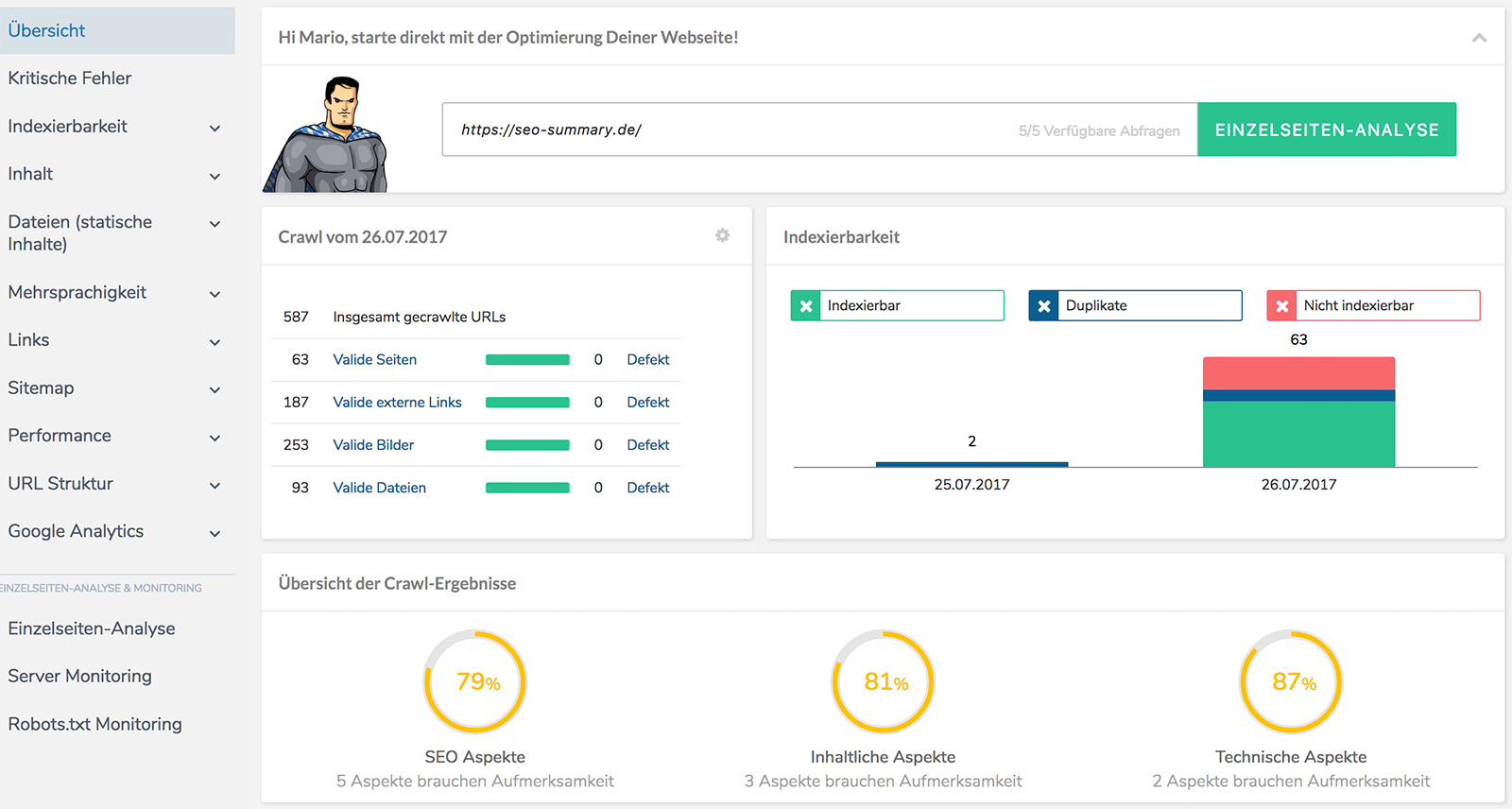This screenshot has height=809, width=1512.
Task: Click the Einzelseiten-Analyse green button
Action: pyautogui.click(x=1326, y=129)
